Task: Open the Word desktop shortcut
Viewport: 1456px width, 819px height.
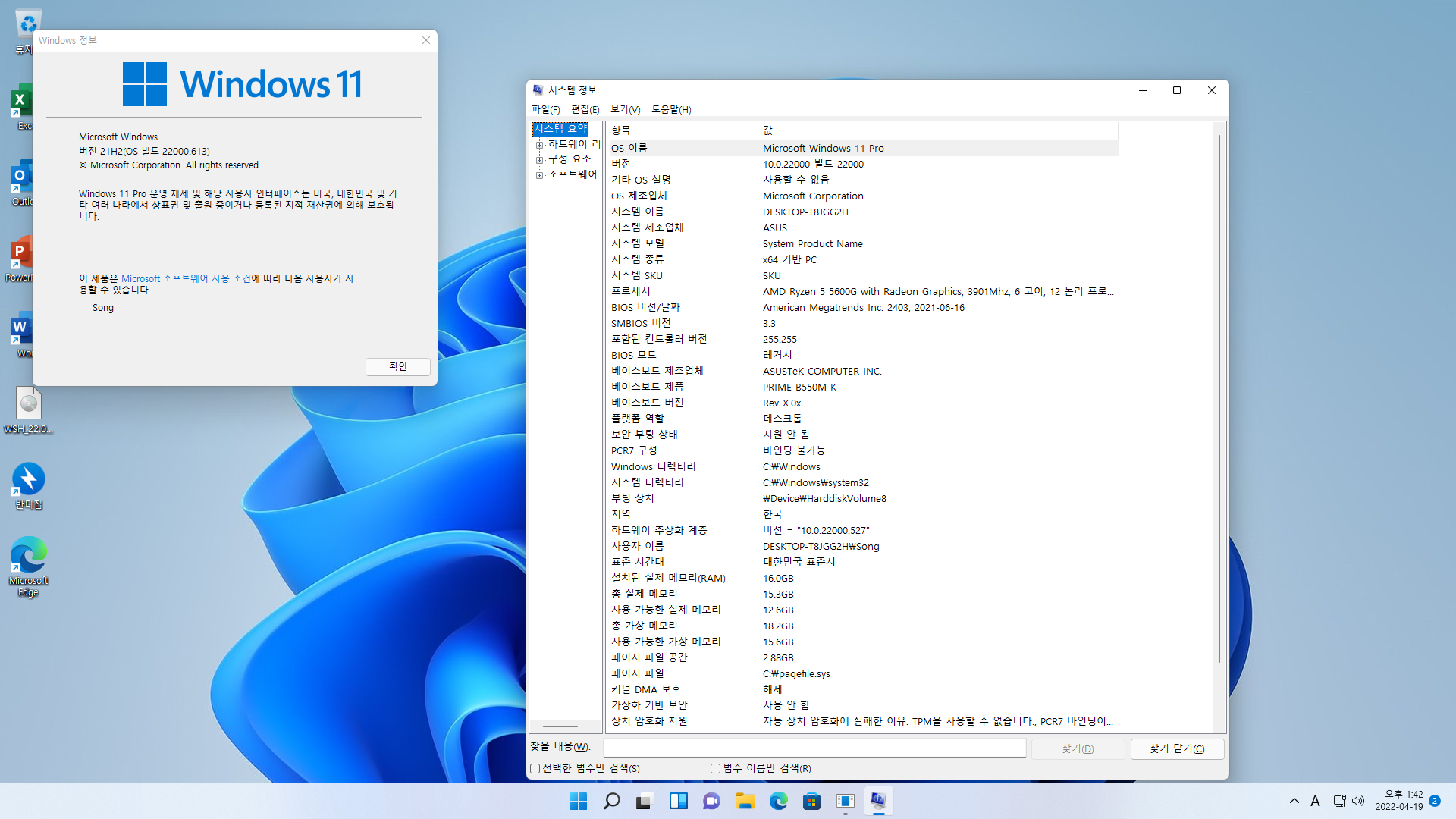Action: [x=23, y=334]
